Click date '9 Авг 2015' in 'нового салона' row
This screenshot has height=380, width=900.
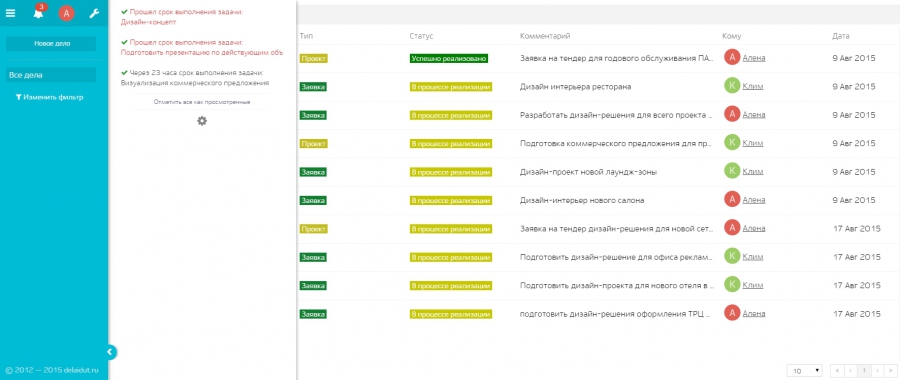(x=854, y=200)
